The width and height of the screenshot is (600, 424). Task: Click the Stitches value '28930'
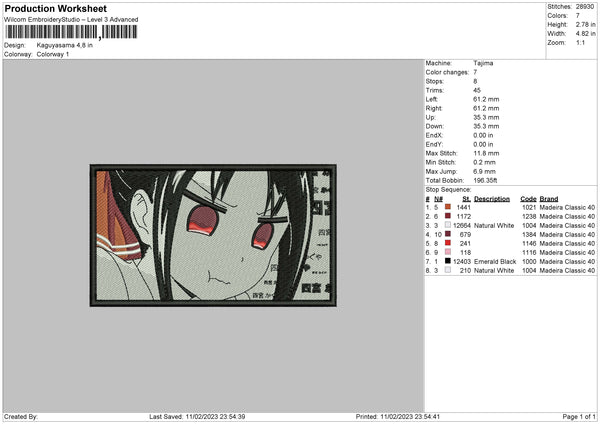point(585,7)
